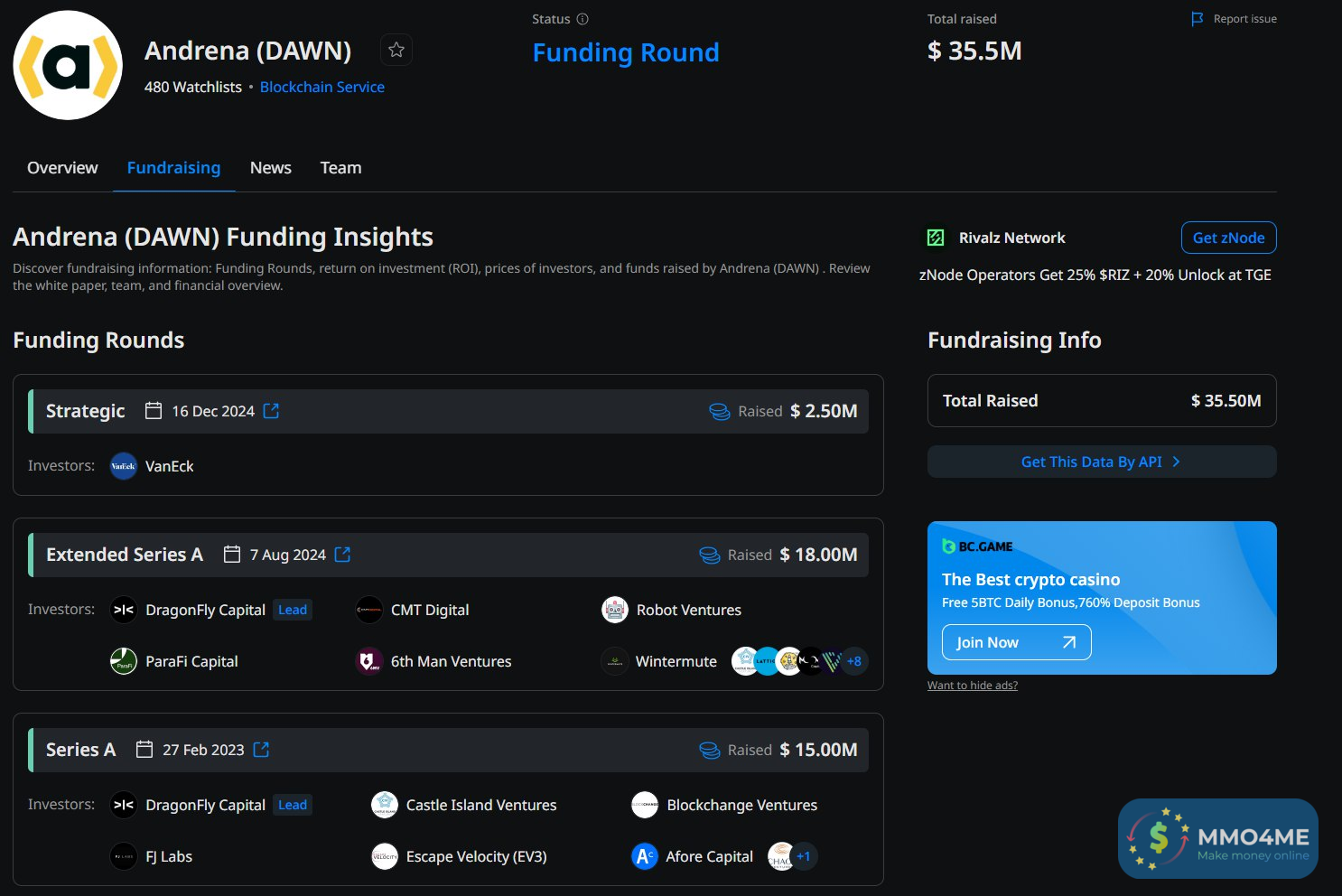Screen dimensions: 1342x896
Task: Expand Get This Data By API chevron
Action: [1176, 462]
